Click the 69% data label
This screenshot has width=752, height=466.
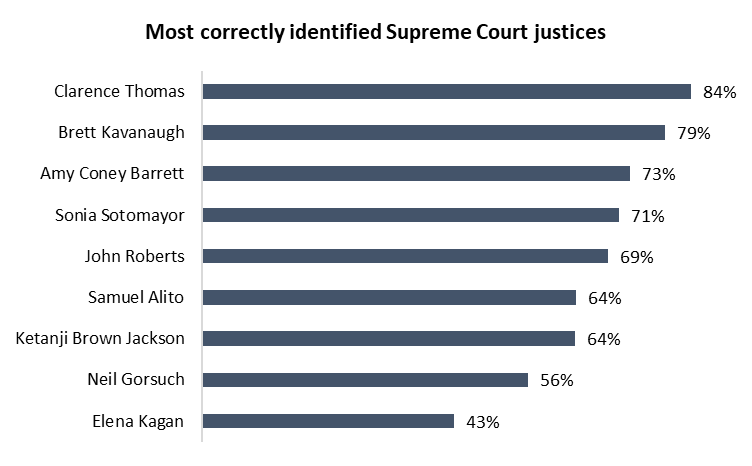click(636, 257)
